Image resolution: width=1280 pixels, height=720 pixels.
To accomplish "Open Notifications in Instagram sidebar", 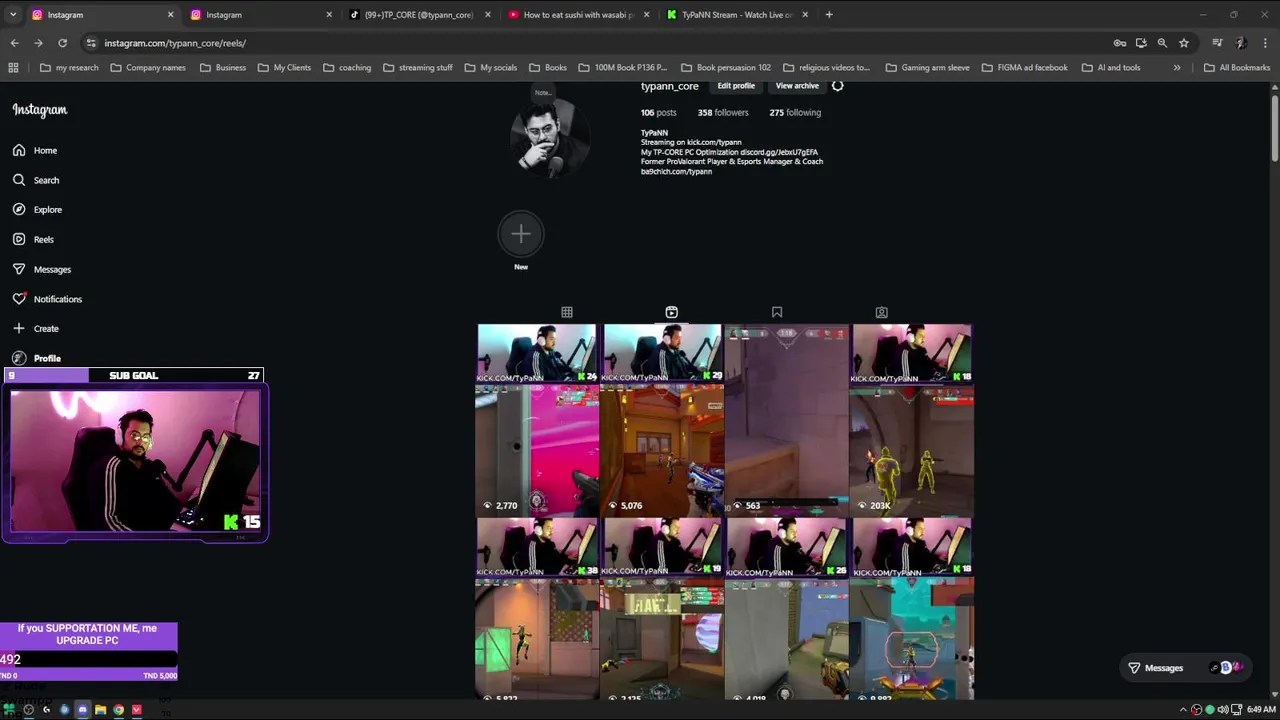I will (47, 299).
